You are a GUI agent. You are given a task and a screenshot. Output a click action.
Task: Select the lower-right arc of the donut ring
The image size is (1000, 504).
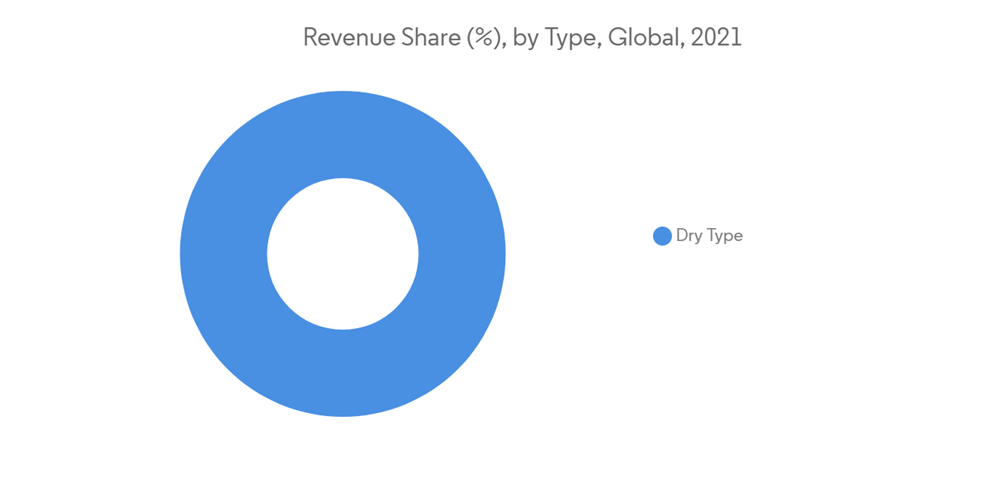[x=427, y=339]
